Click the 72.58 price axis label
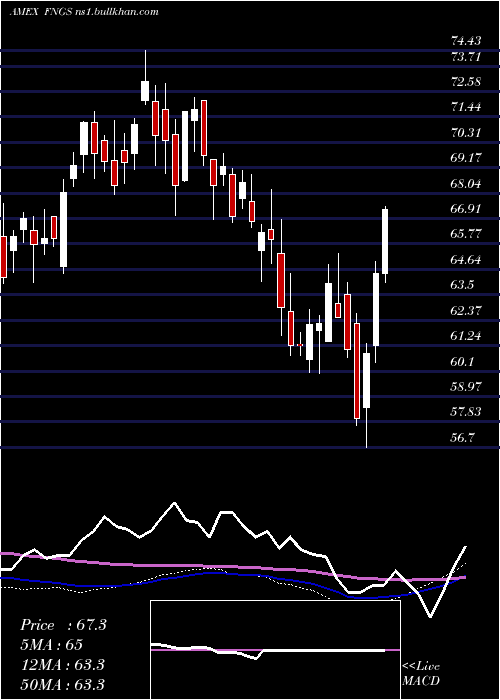 (x=466, y=82)
